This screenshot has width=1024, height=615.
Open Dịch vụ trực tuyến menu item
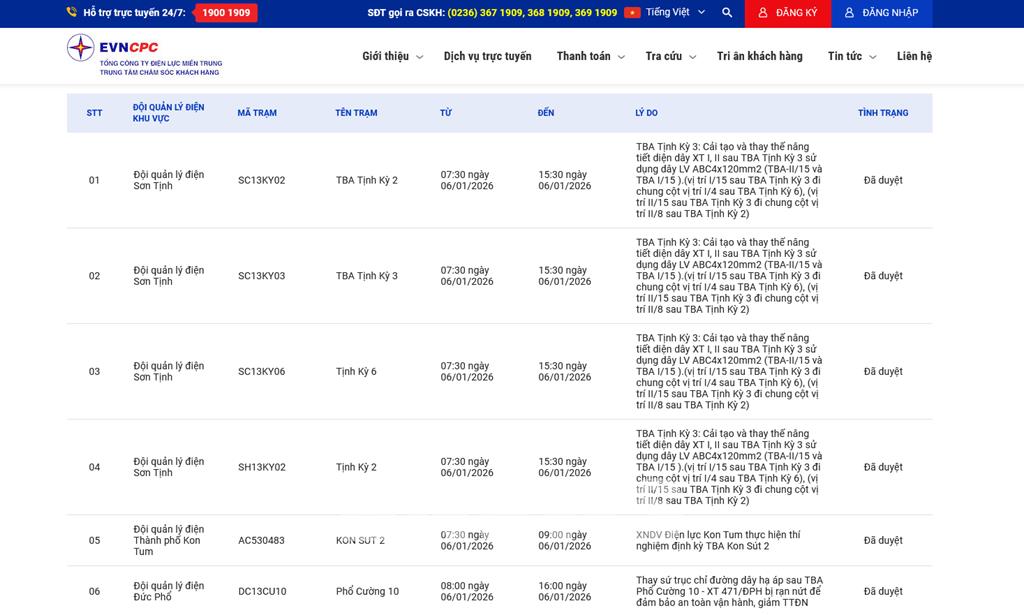coord(487,56)
